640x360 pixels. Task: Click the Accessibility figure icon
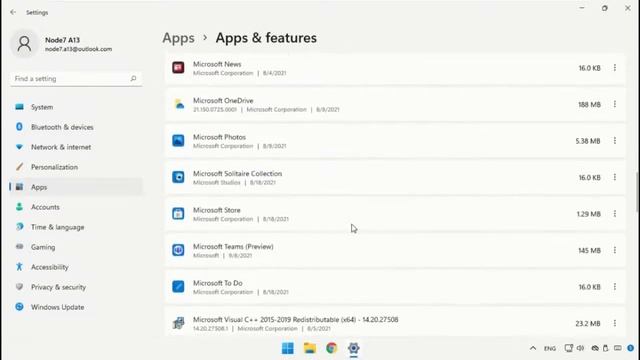point(19,267)
